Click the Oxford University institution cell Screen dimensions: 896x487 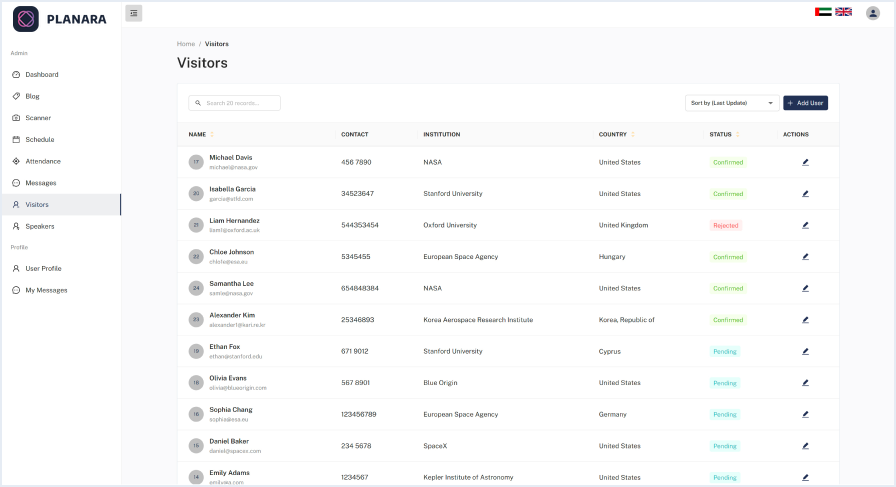point(450,225)
